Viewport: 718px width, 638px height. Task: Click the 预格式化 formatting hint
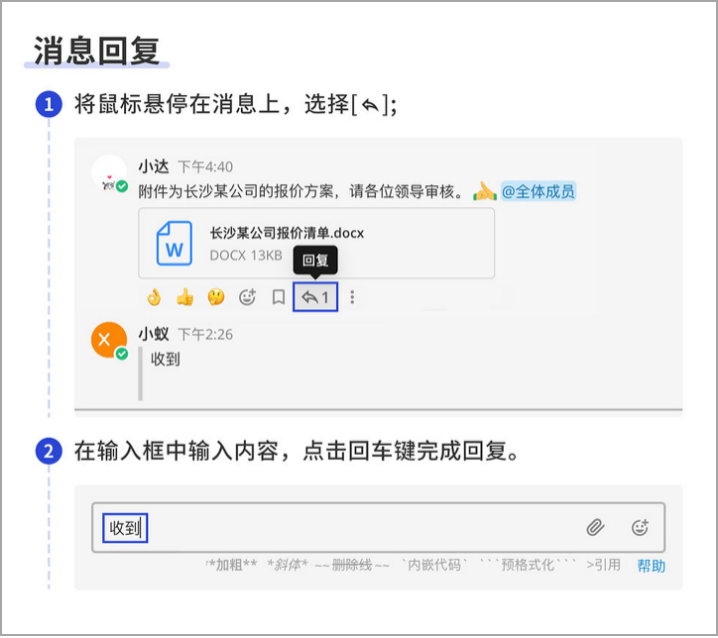point(528,565)
